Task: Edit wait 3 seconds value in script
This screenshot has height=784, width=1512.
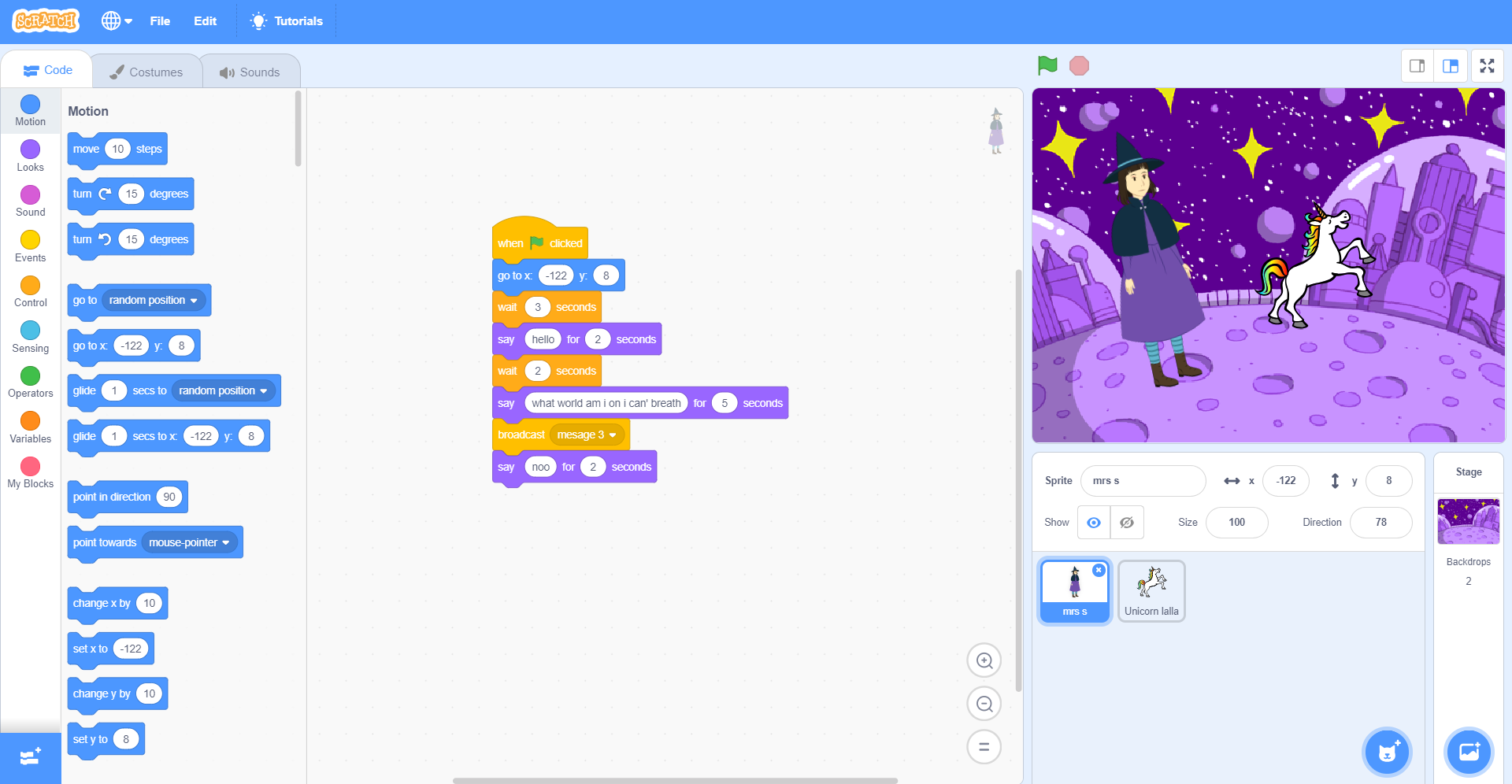Action: 537,308
